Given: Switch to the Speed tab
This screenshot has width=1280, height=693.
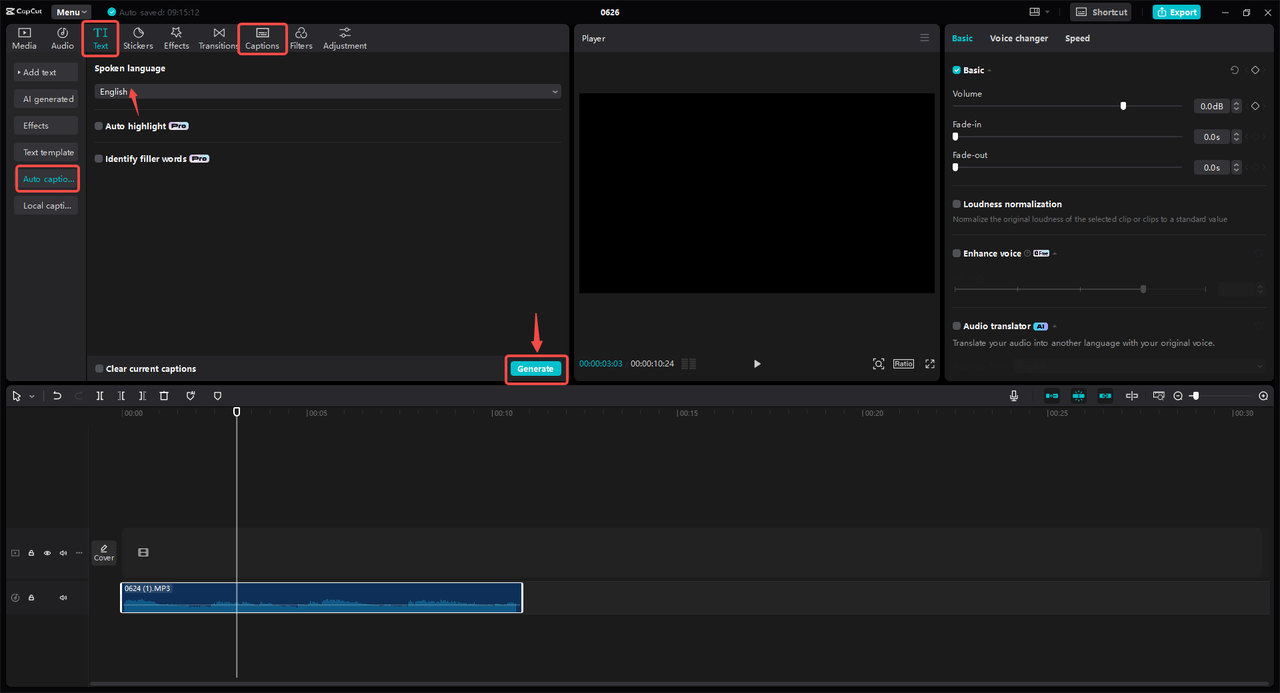Looking at the screenshot, I should (x=1077, y=38).
